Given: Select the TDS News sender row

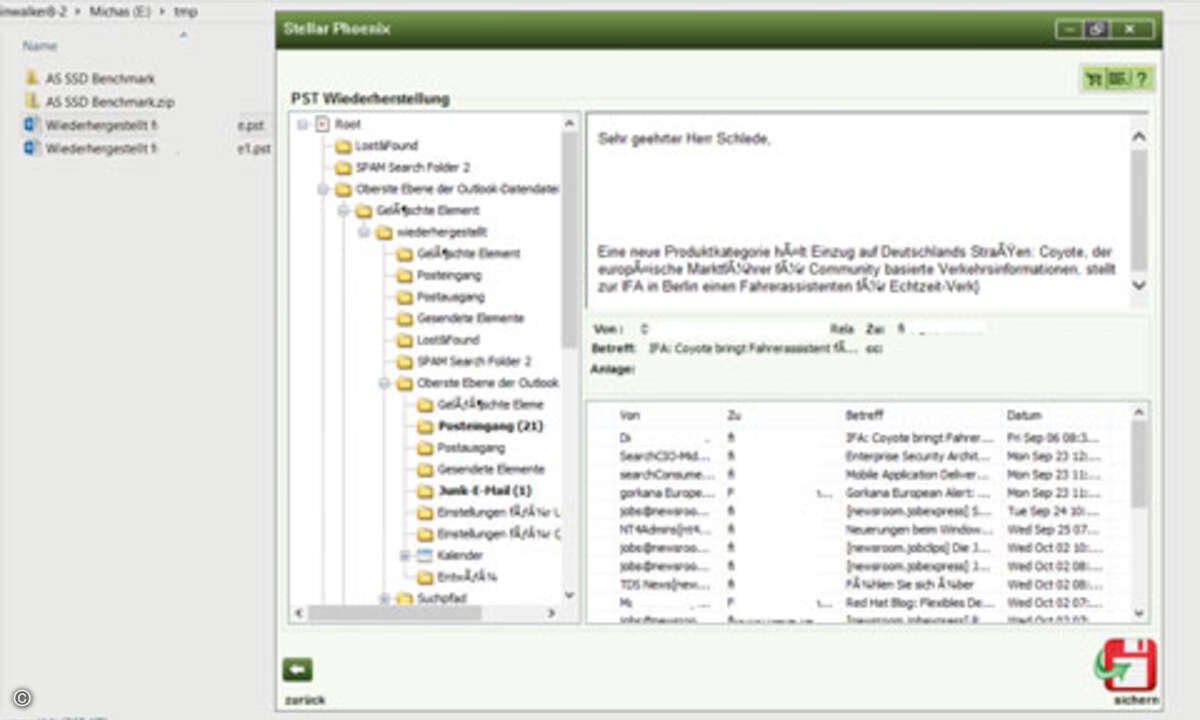Looking at the screenshot, I should [x=859, y=584].
